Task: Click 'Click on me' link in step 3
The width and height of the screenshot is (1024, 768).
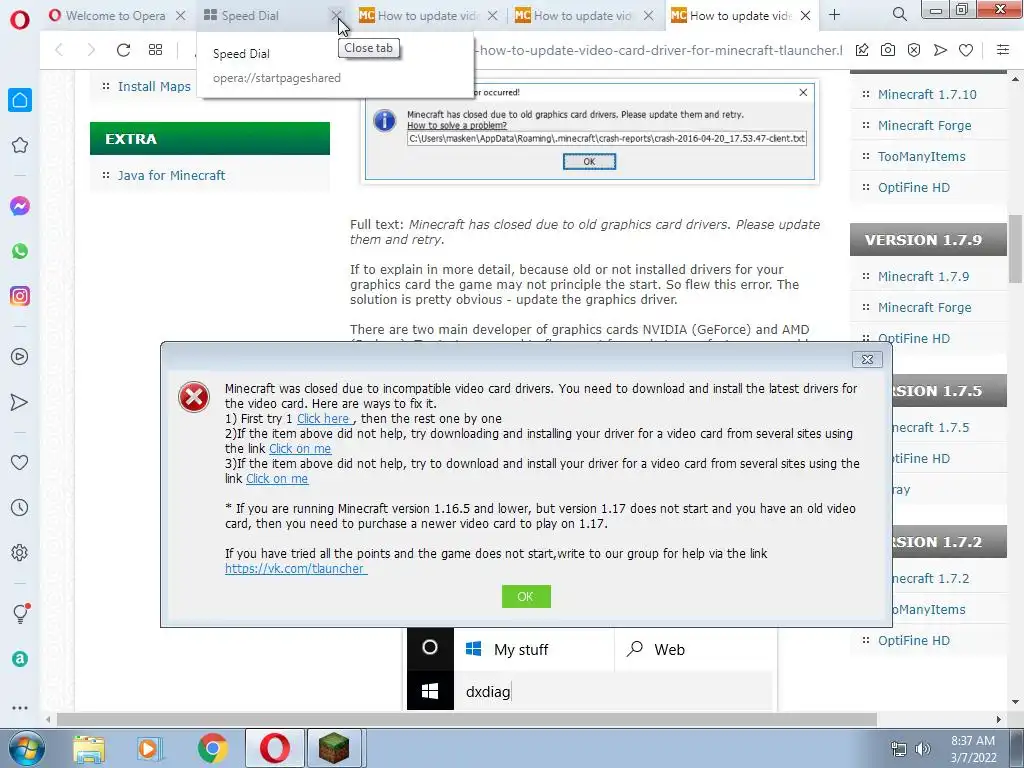Action: (x=277, y=479)
